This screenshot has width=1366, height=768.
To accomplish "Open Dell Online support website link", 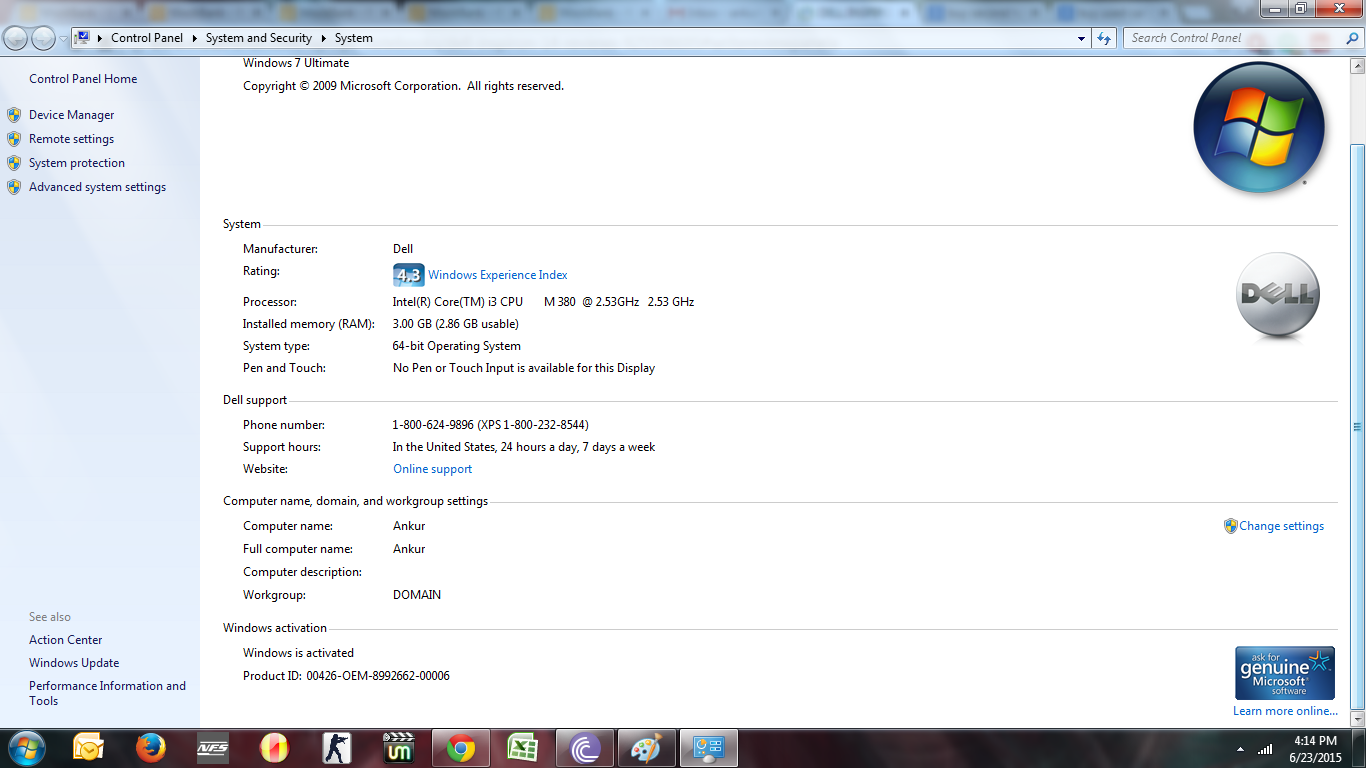I will tap(432, 469).
